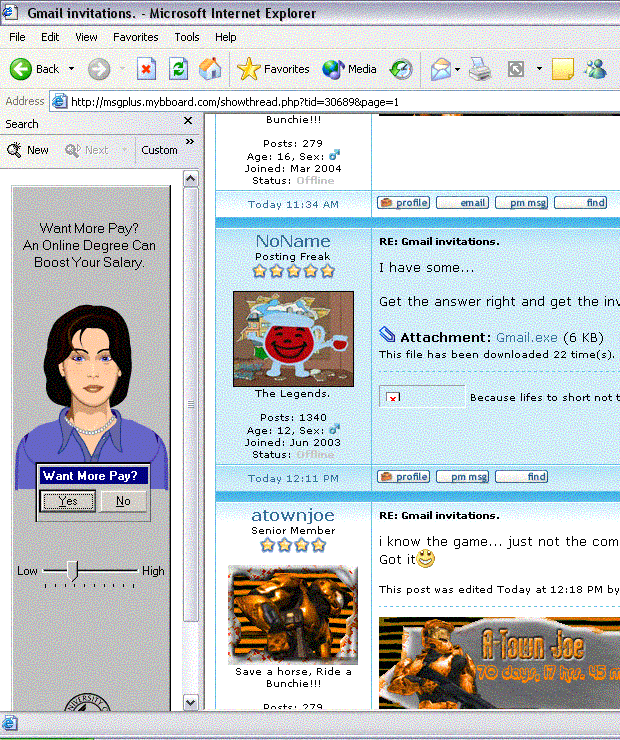Click the search pane scroll up arrow
Viewport: 620px width, 740px height.
click(x=191, y=178)
